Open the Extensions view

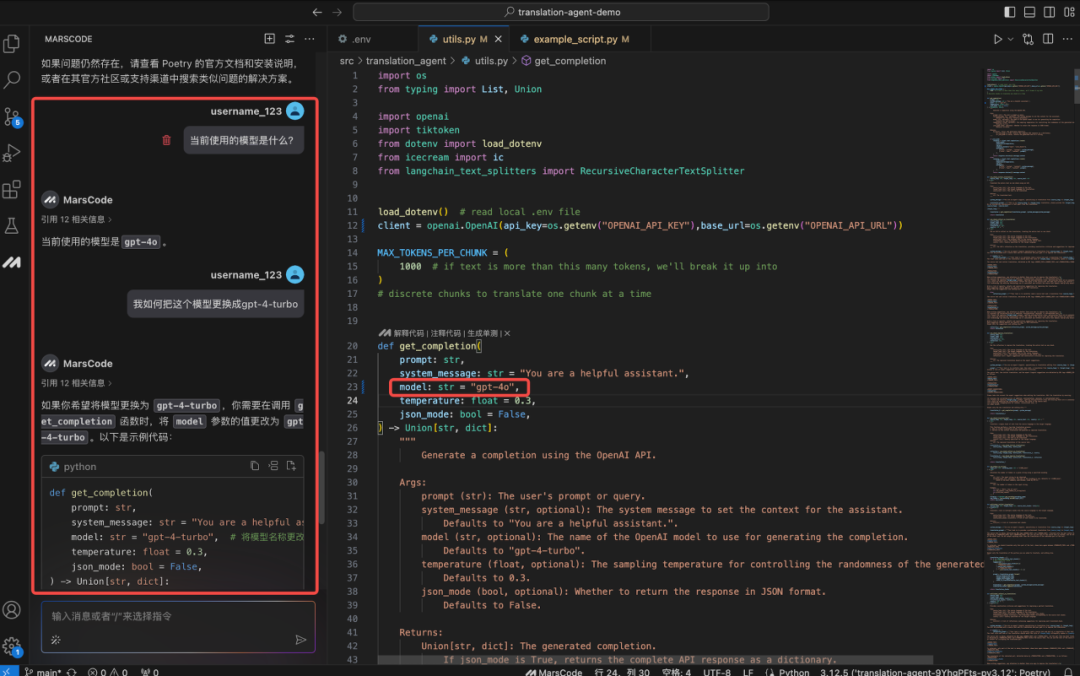(x=12, y=190)
